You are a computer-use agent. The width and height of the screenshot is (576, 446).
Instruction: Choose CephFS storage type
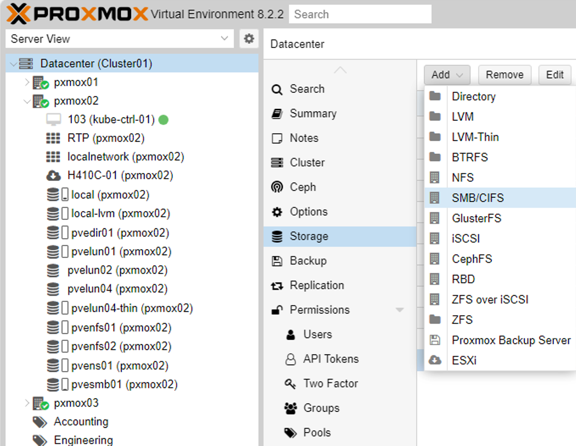(500, 259)
